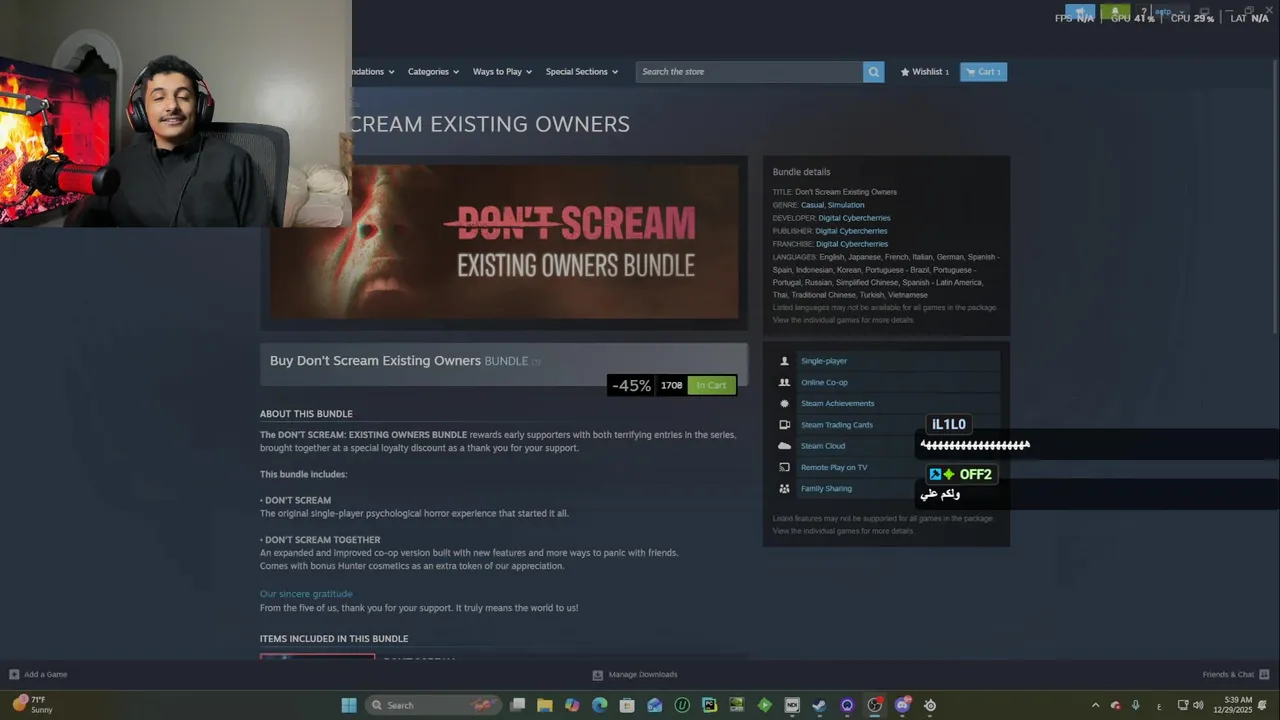
Task: Open File Explorer from the taskbar
Action: coord(545,705)
